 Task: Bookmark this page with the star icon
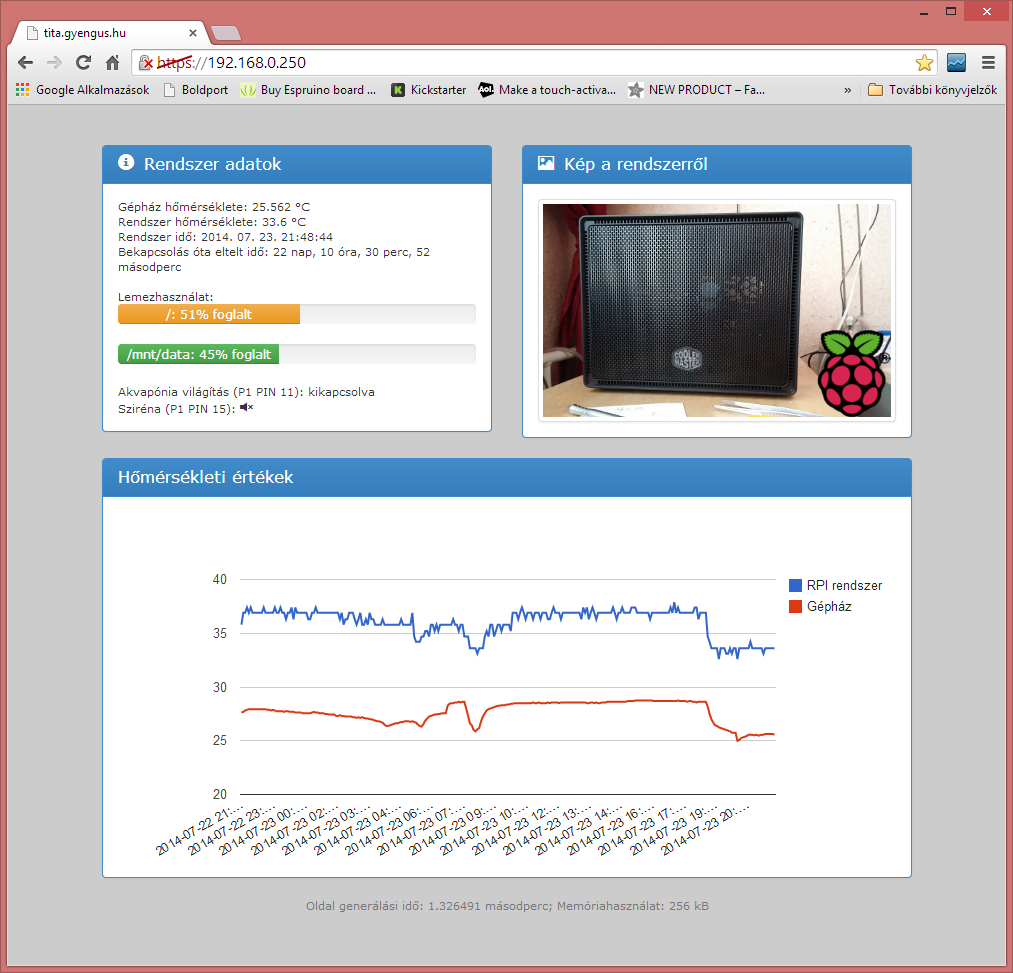click(x=924, y=63)
